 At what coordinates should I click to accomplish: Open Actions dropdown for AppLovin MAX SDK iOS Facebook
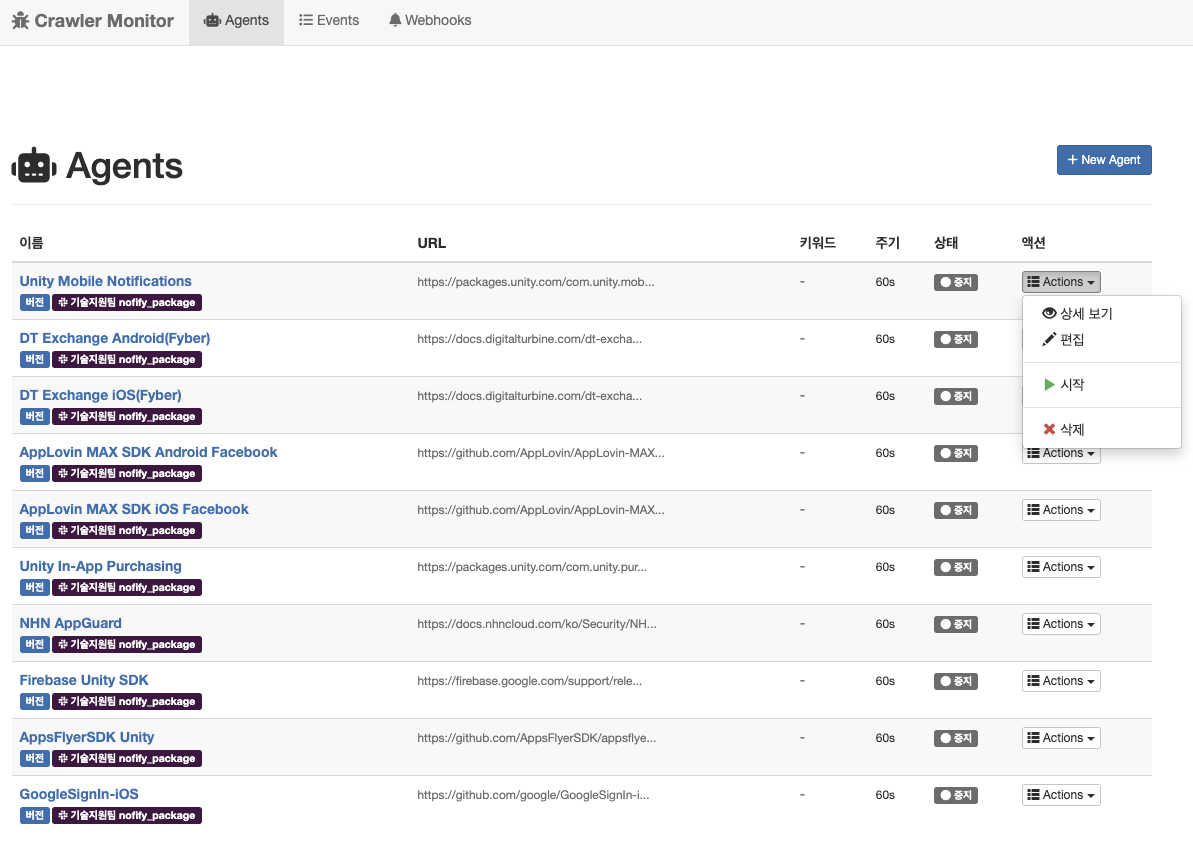(1061, 510)
